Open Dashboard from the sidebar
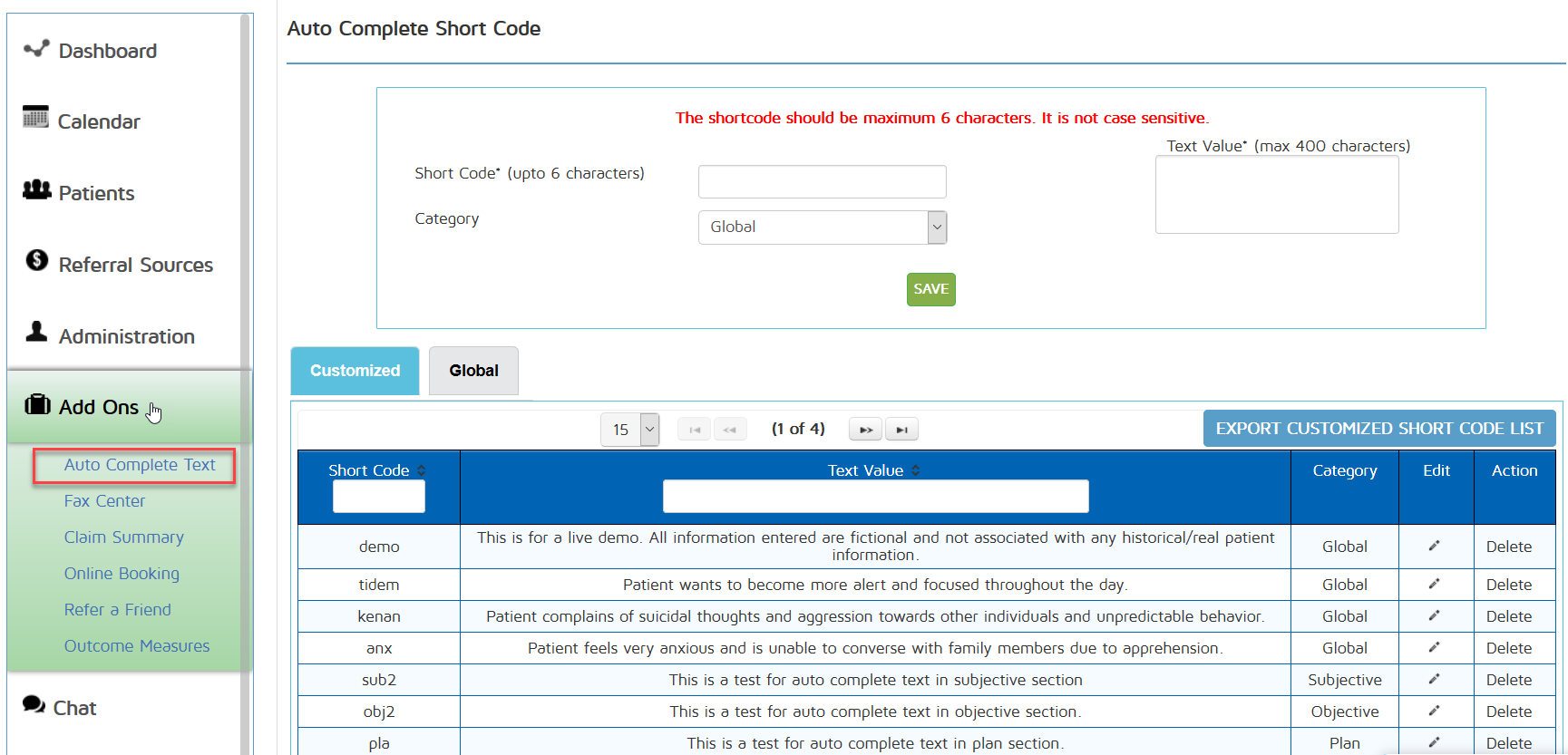Screen dimensions: 1568x755 click(x=107, y=51)
